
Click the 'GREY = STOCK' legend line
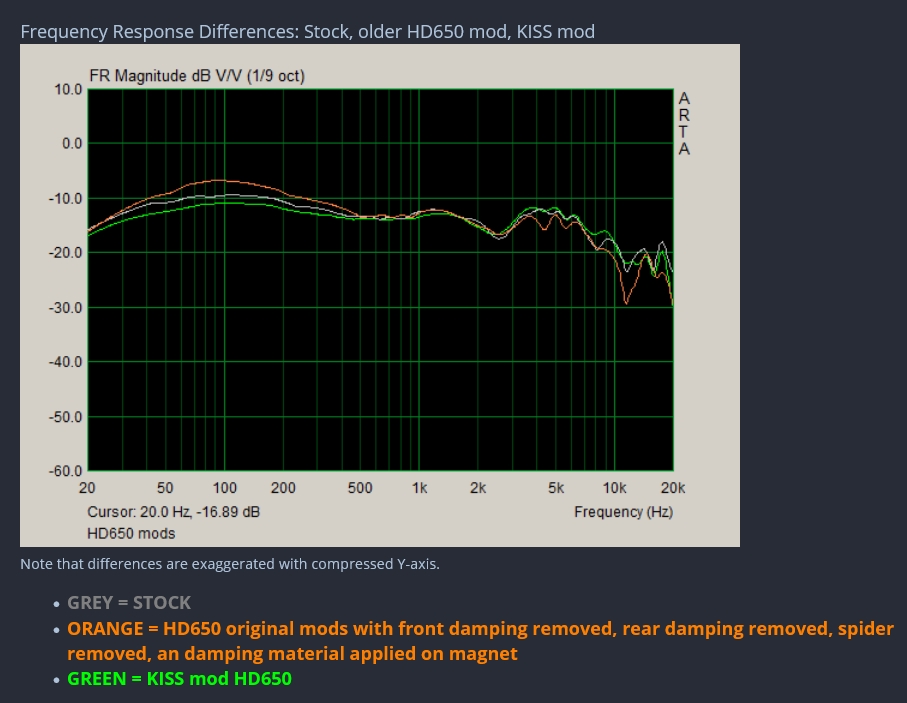[x=129, y=603]
